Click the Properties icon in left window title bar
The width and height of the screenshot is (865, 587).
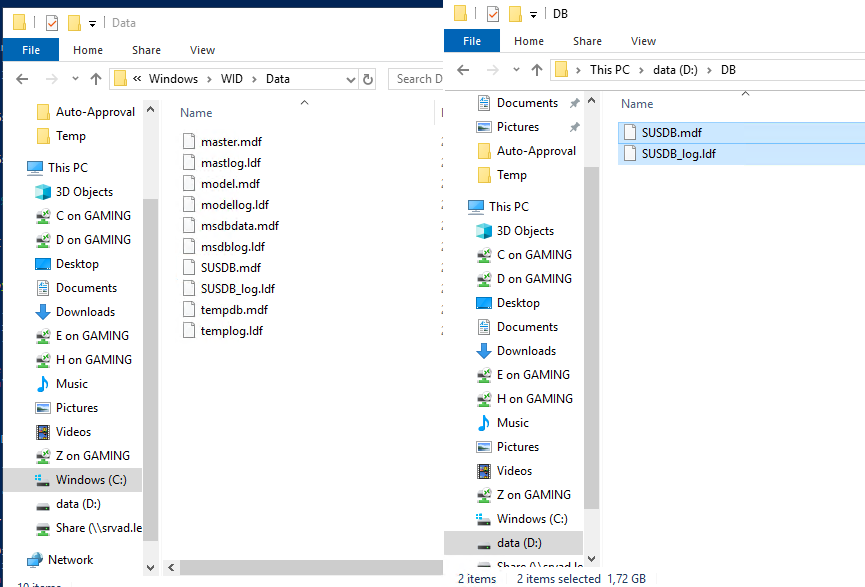pos(52,22)
